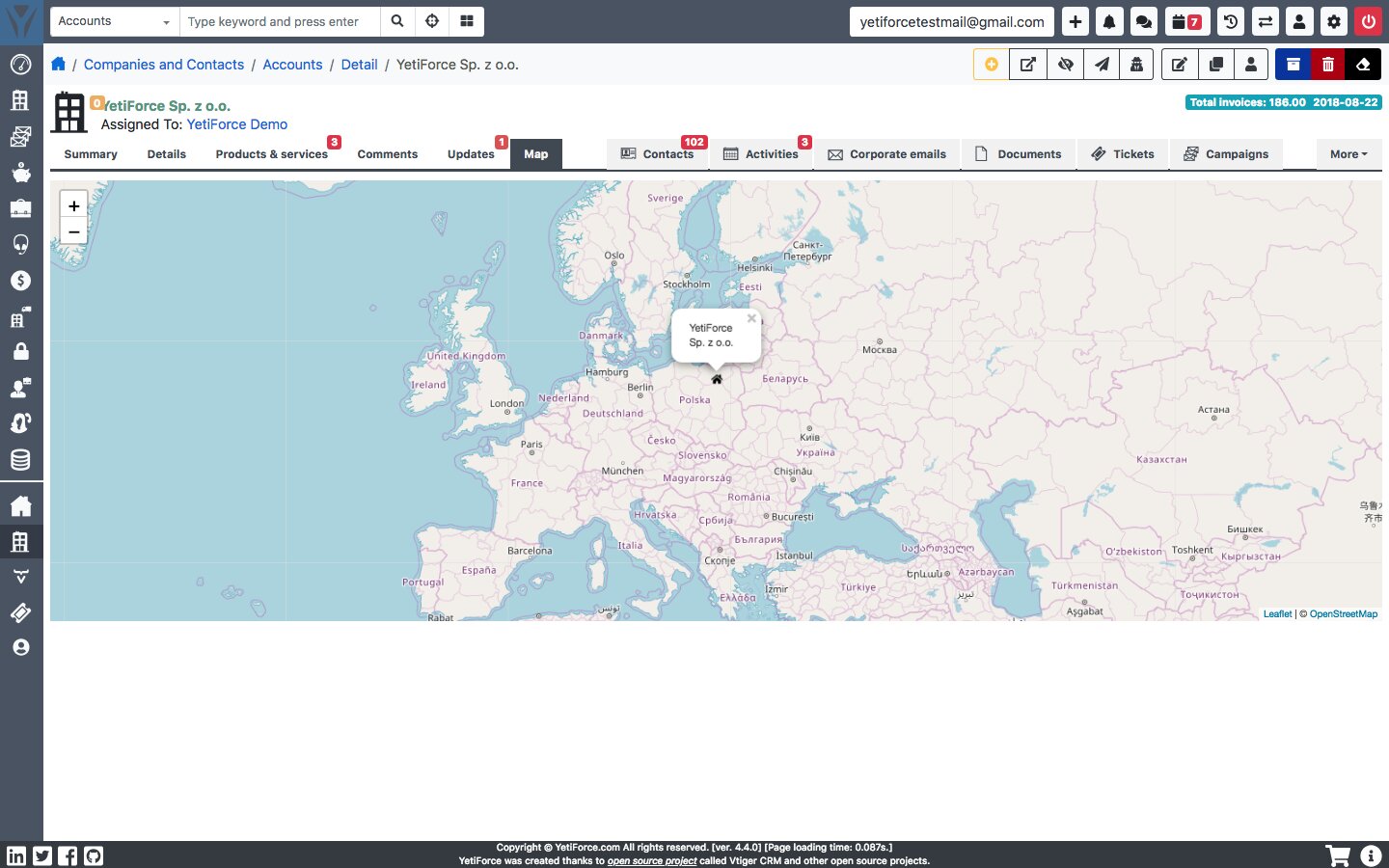Switch to the Summary tab
Viewport: 1389px width, 868px height.
pos(91,154)
